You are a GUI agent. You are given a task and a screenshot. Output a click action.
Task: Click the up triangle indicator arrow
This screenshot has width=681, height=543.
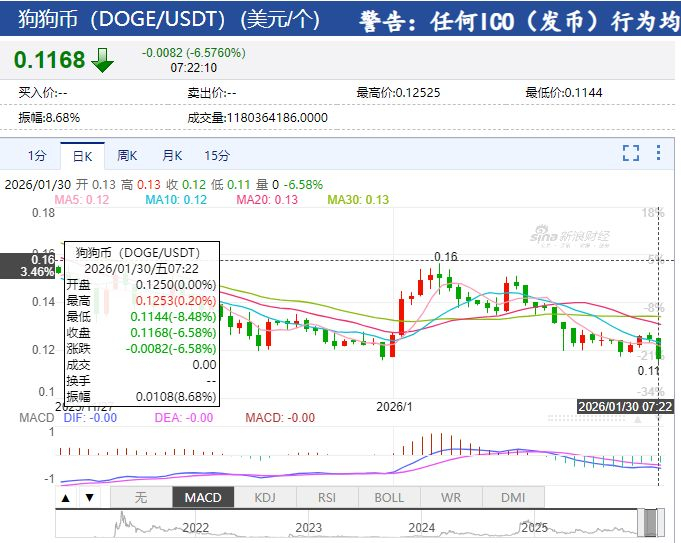66,498
